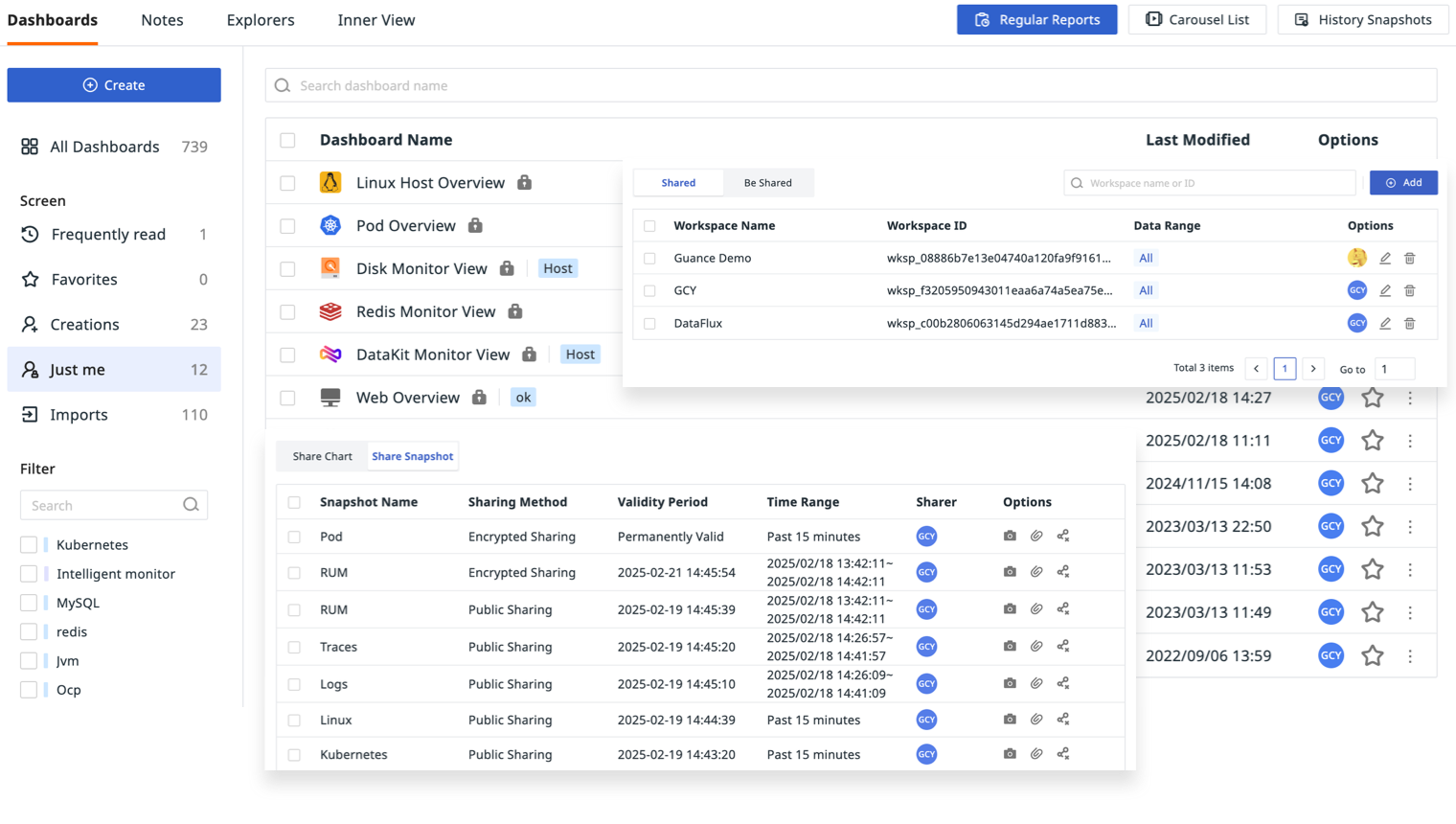The width and height of the screenshot is (1456, 824).
Task: Go to next page in shared workspaces
Action: click(x=1313, y=369)
